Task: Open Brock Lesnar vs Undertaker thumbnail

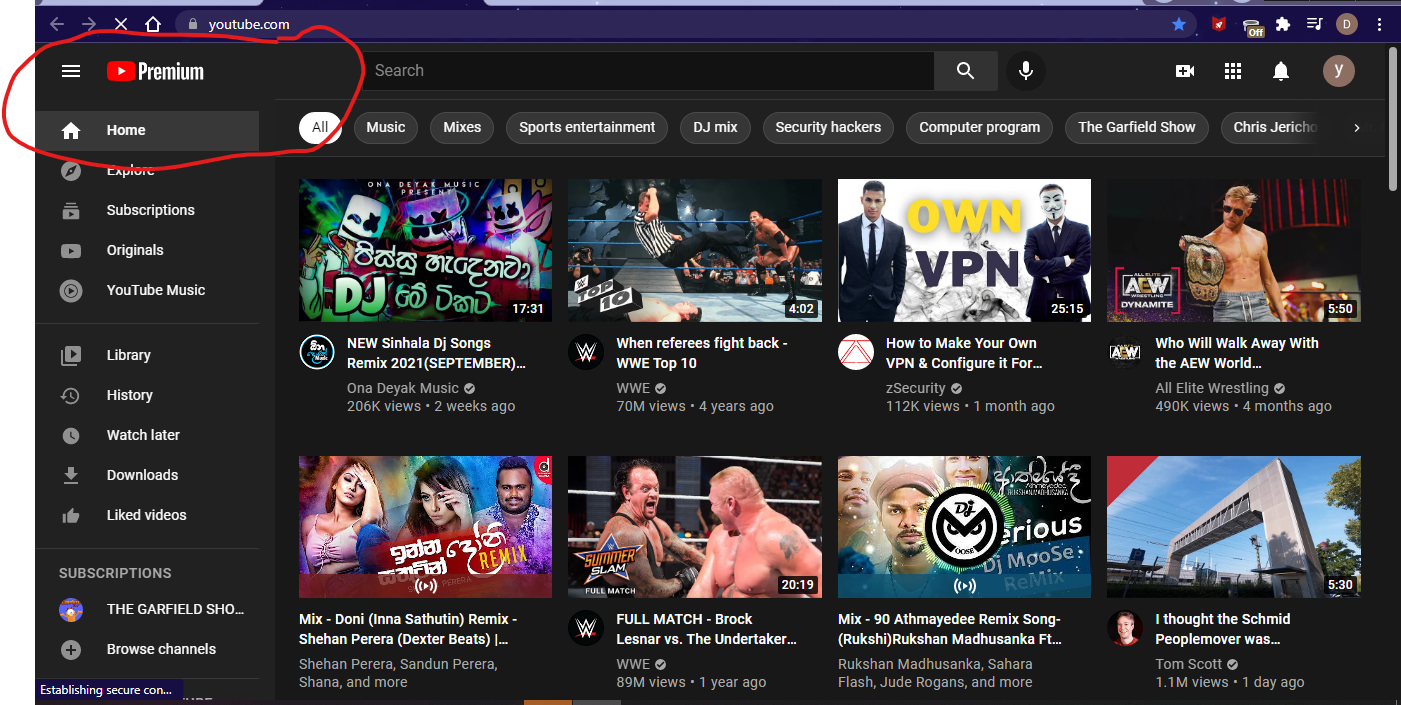Action: (x=695, y=527)
